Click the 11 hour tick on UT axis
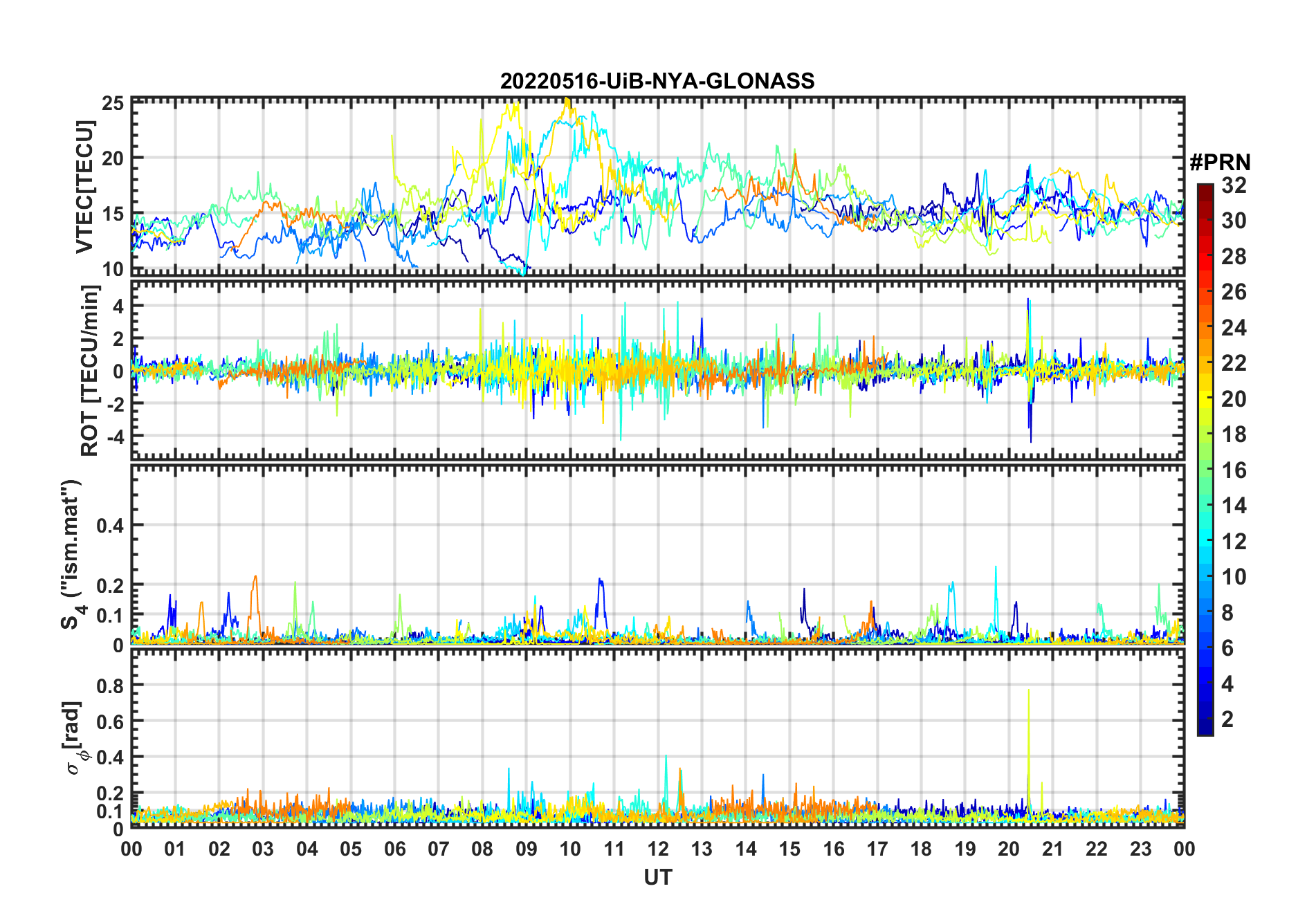 click(x=614, y=849)
